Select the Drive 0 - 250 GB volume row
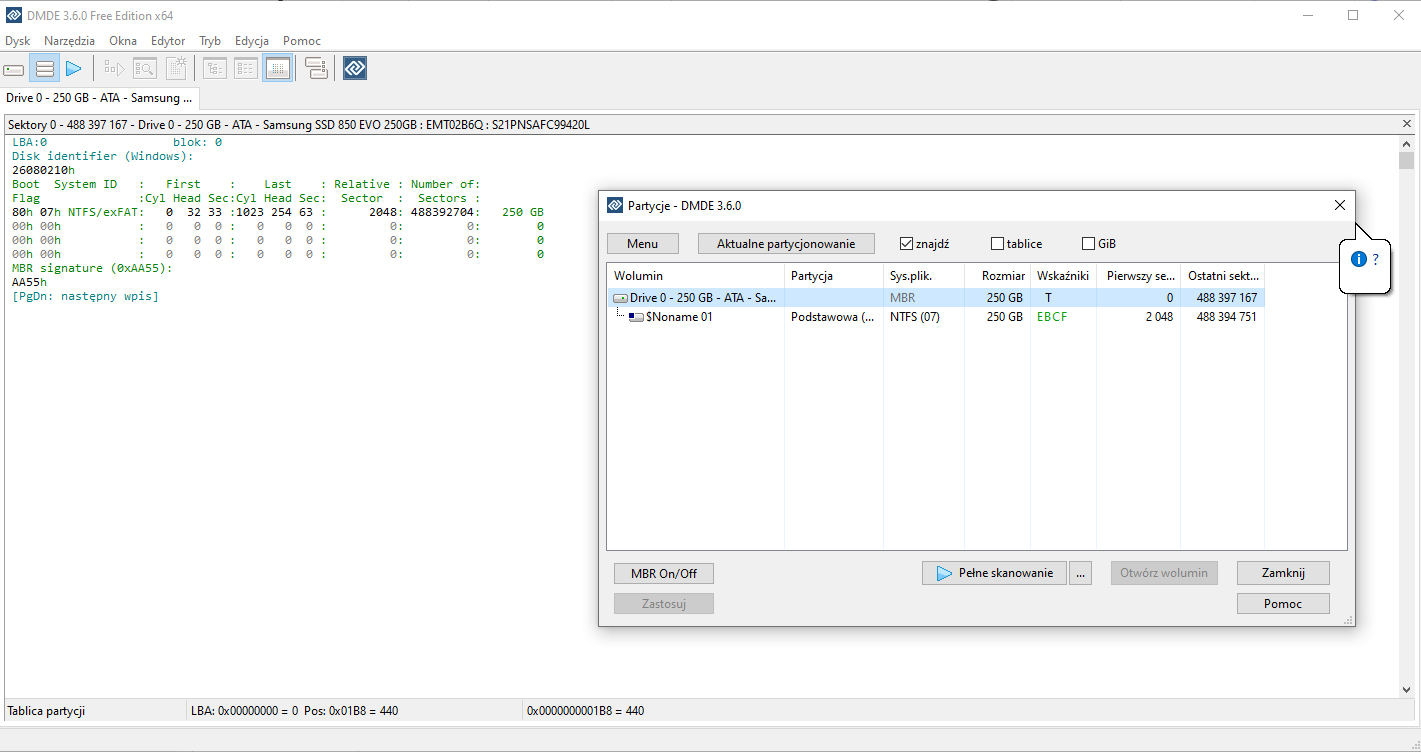Viewport: 1421px width, 752px height. click(936, 298)
